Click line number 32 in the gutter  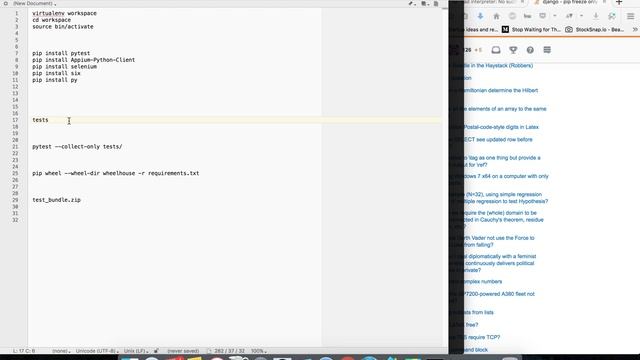15,220
